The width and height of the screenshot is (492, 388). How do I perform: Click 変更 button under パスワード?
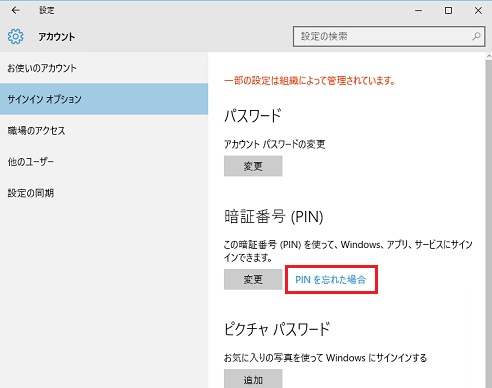253,166
